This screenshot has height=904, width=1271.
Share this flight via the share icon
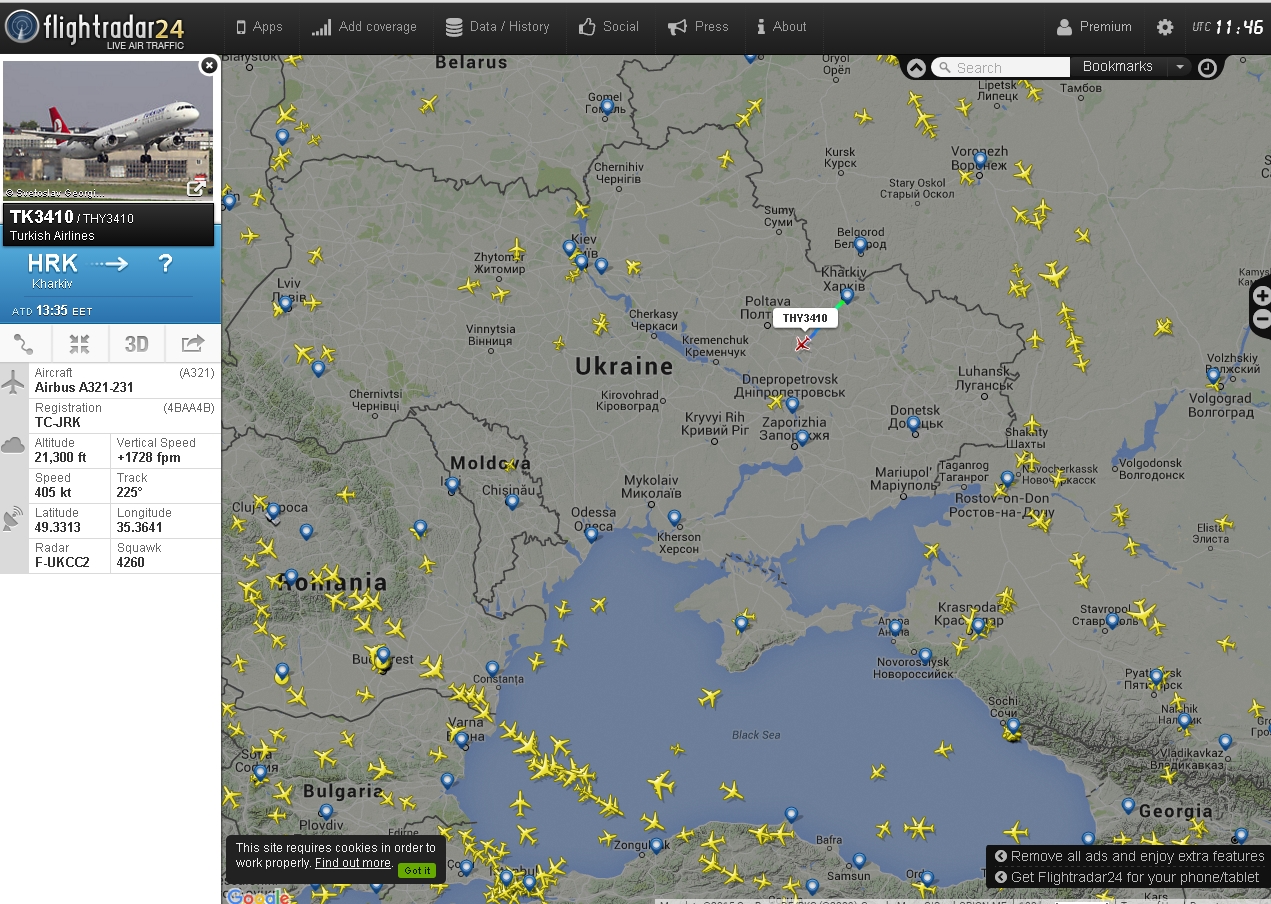192,344
